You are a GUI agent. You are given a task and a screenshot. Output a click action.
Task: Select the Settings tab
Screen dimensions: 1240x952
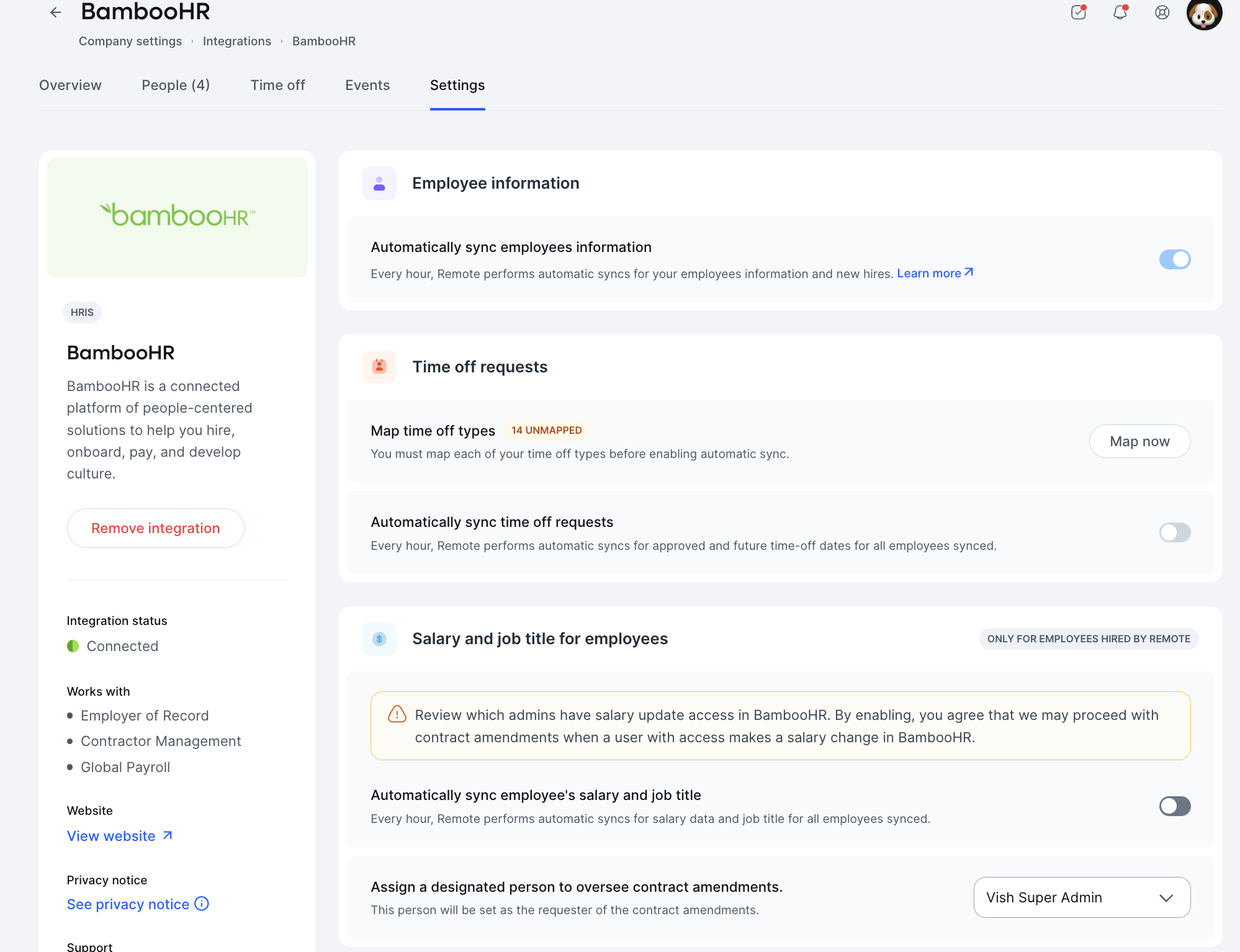click(457, 86)
